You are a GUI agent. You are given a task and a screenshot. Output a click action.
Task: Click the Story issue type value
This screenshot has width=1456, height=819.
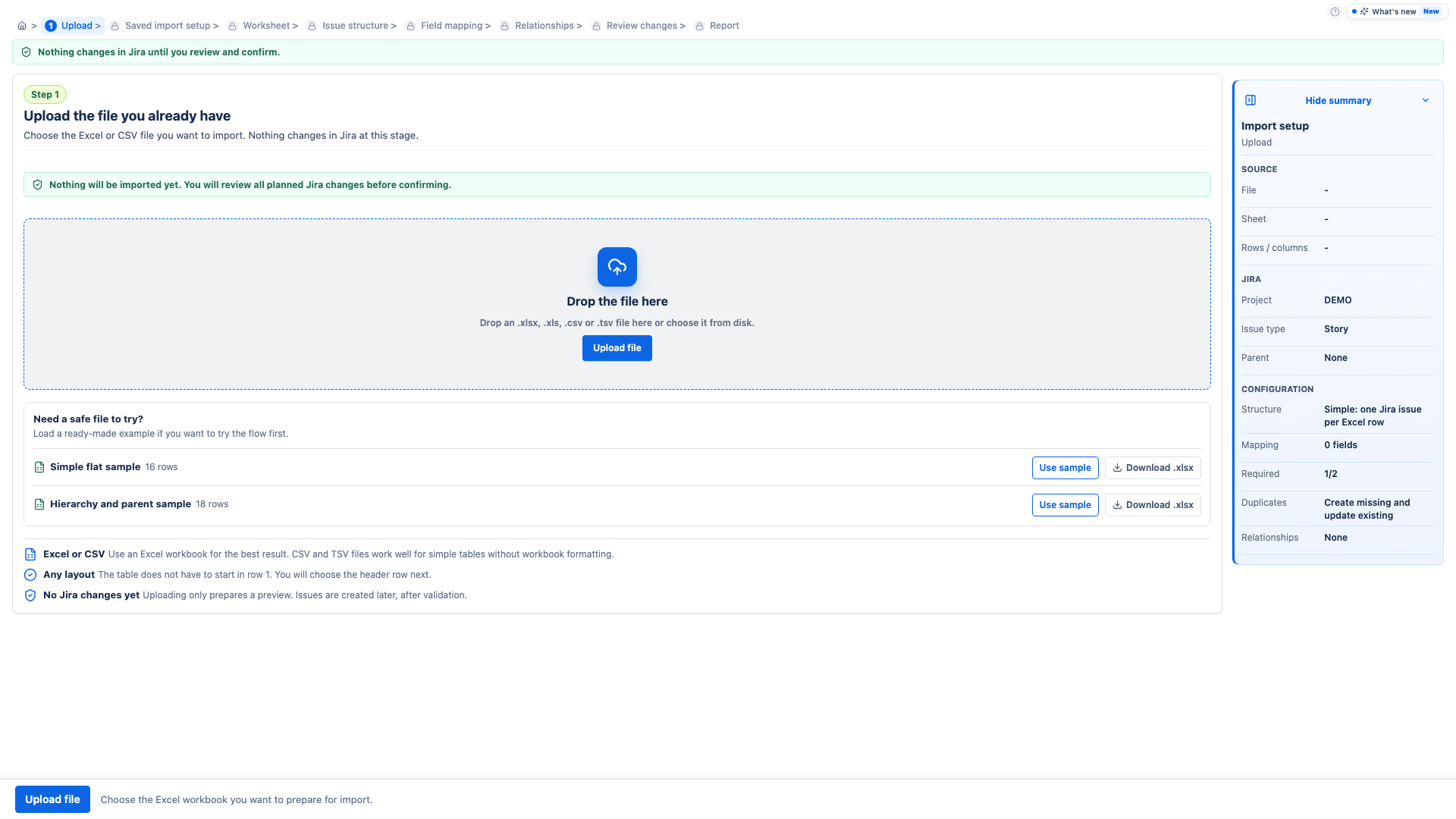[1336, 329]
